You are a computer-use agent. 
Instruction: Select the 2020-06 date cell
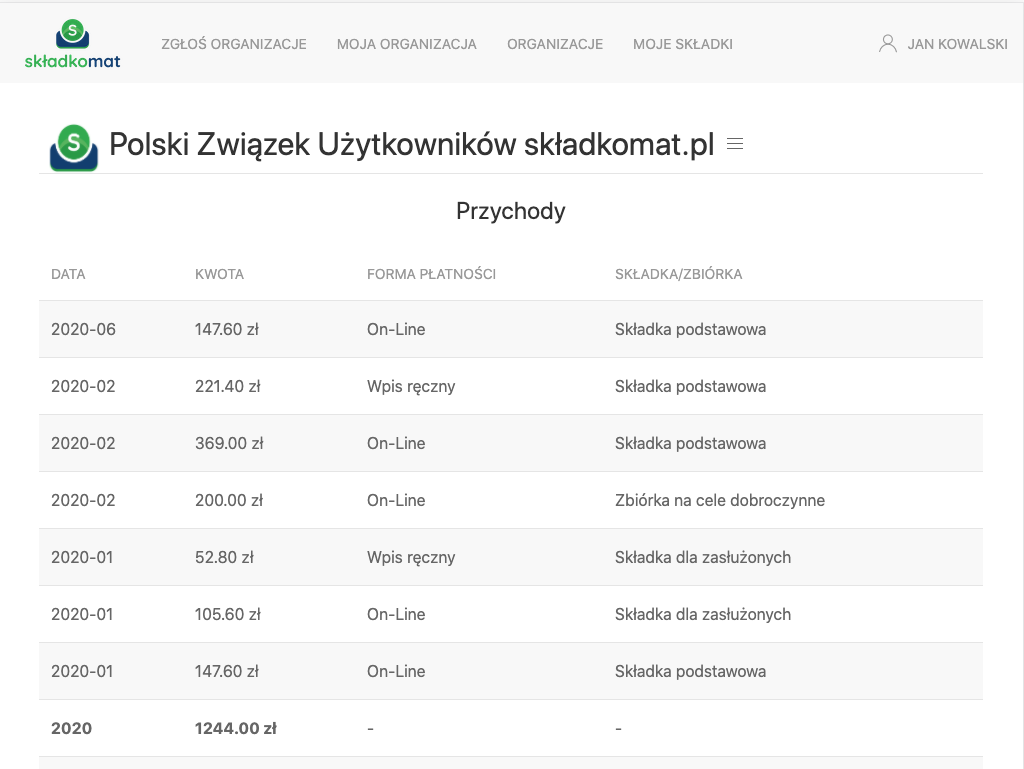tap(84, 329)
